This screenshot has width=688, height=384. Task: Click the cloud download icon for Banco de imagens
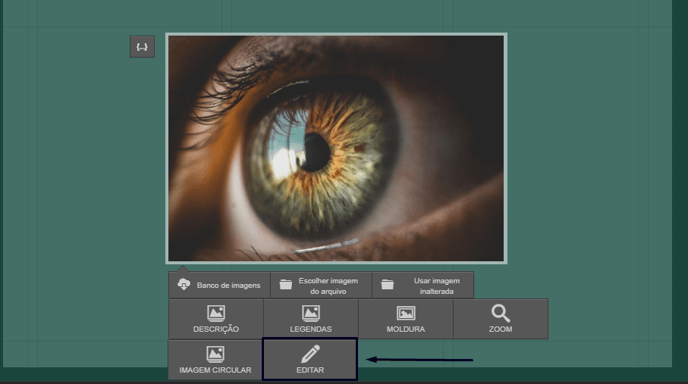(184, 284)
